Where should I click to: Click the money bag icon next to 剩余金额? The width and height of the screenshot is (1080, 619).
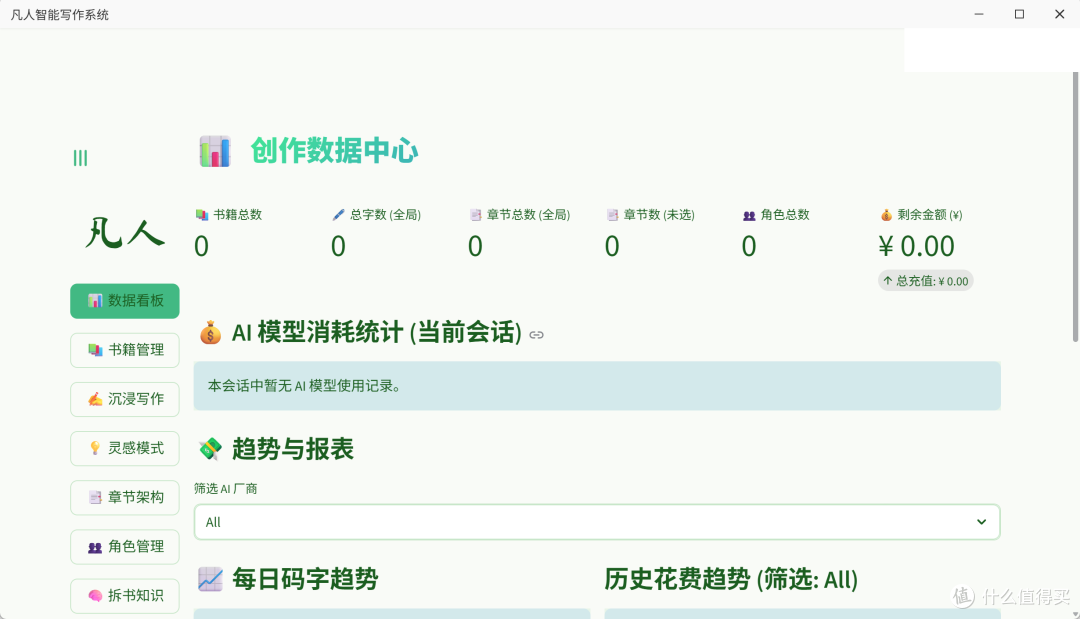point(886,215)
